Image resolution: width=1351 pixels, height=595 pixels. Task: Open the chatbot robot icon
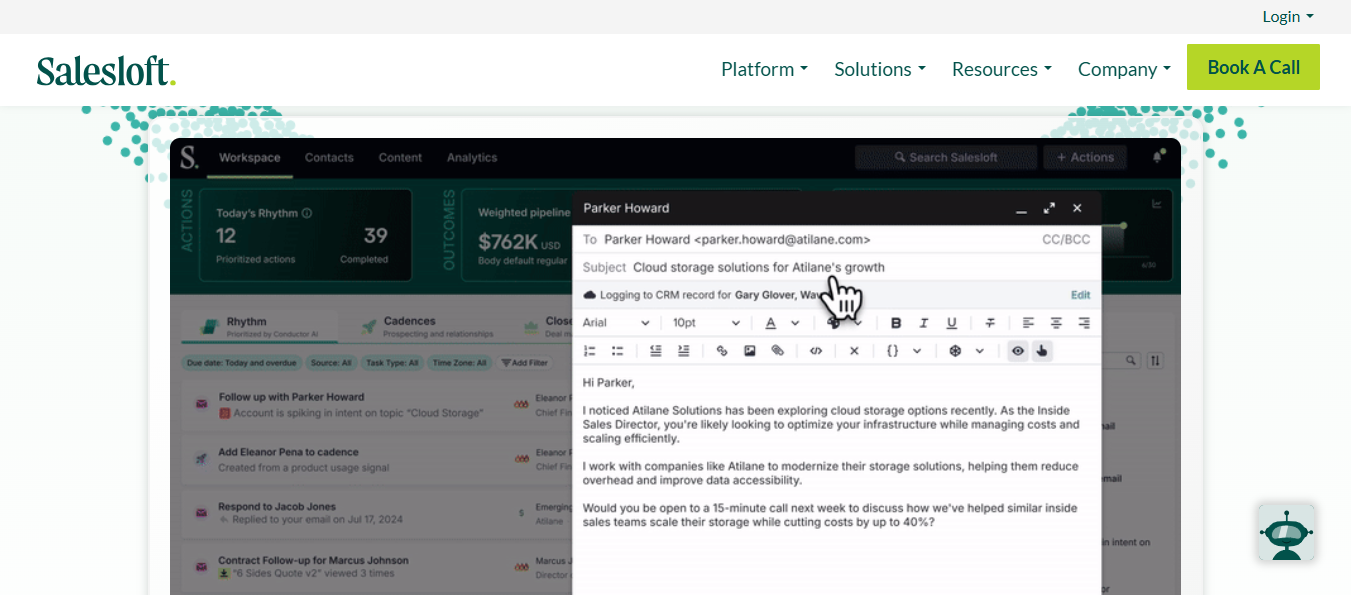(1286, 533)
